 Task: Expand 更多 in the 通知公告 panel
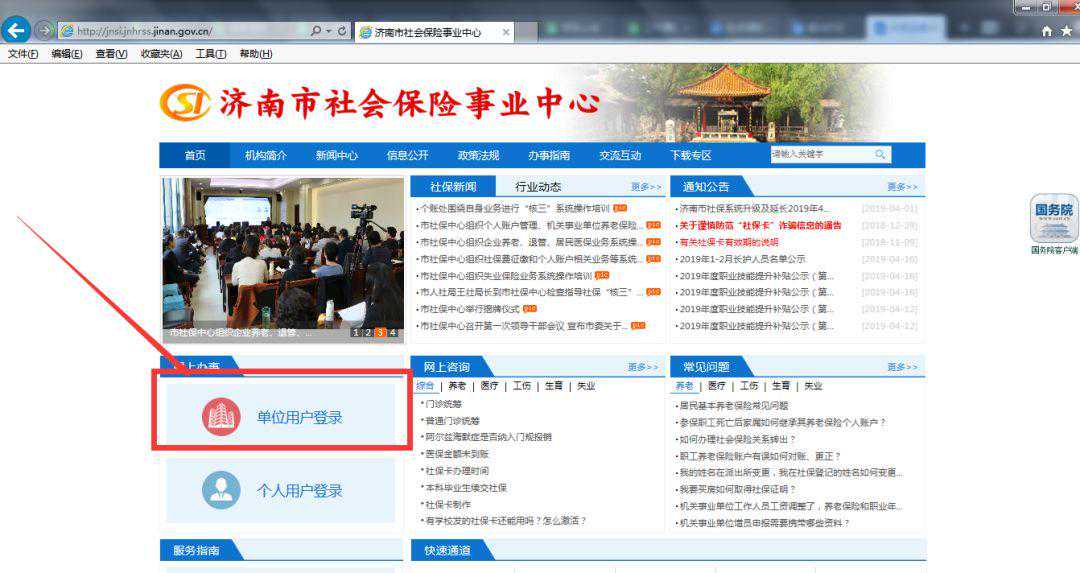902,187
